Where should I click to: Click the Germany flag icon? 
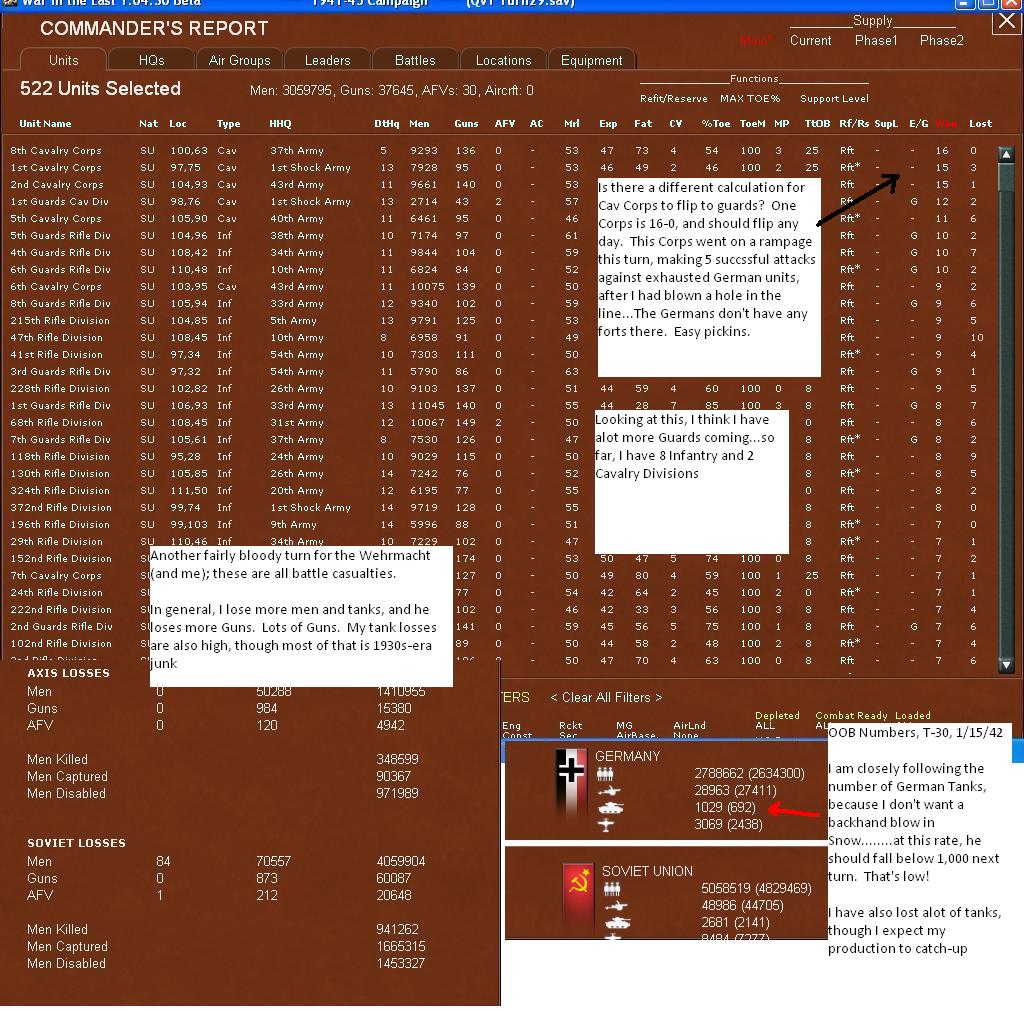570,787
